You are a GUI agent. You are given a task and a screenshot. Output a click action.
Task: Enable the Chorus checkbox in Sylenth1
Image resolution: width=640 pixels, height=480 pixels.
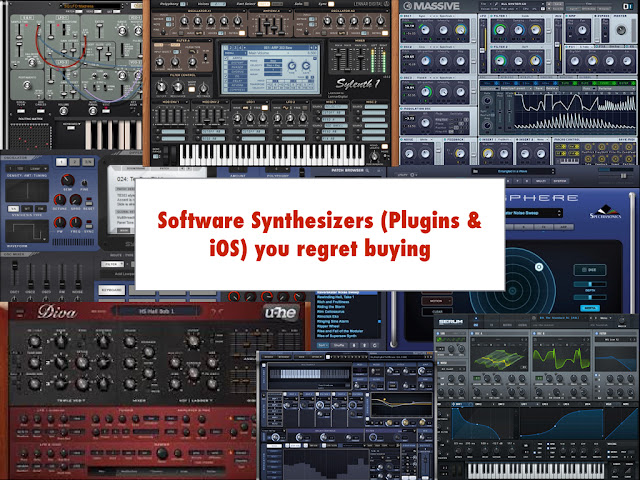pyautogui.click(x=226, y=72)
